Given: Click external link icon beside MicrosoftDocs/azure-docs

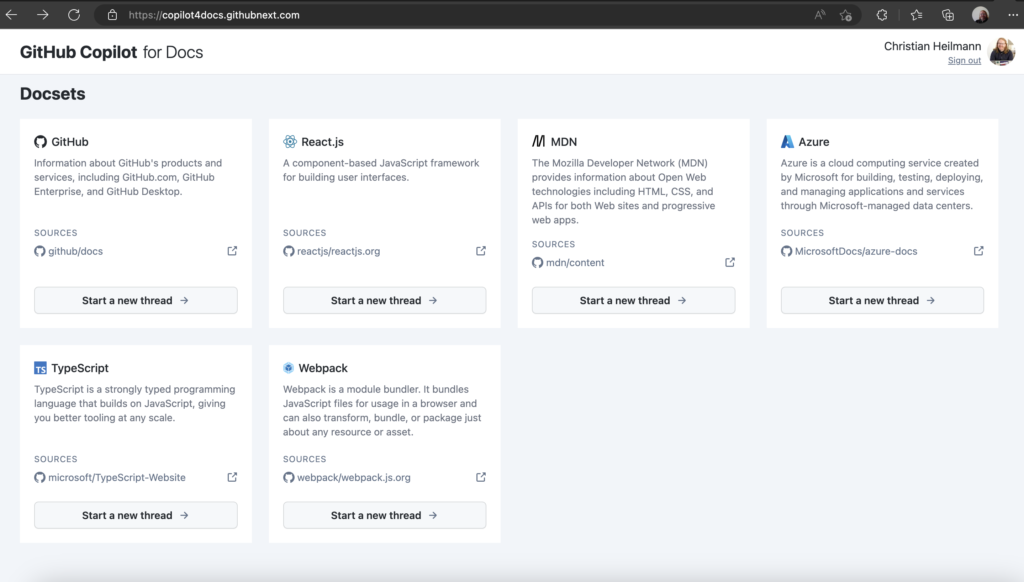Looking at the screenshot, I should pos(978,251).
